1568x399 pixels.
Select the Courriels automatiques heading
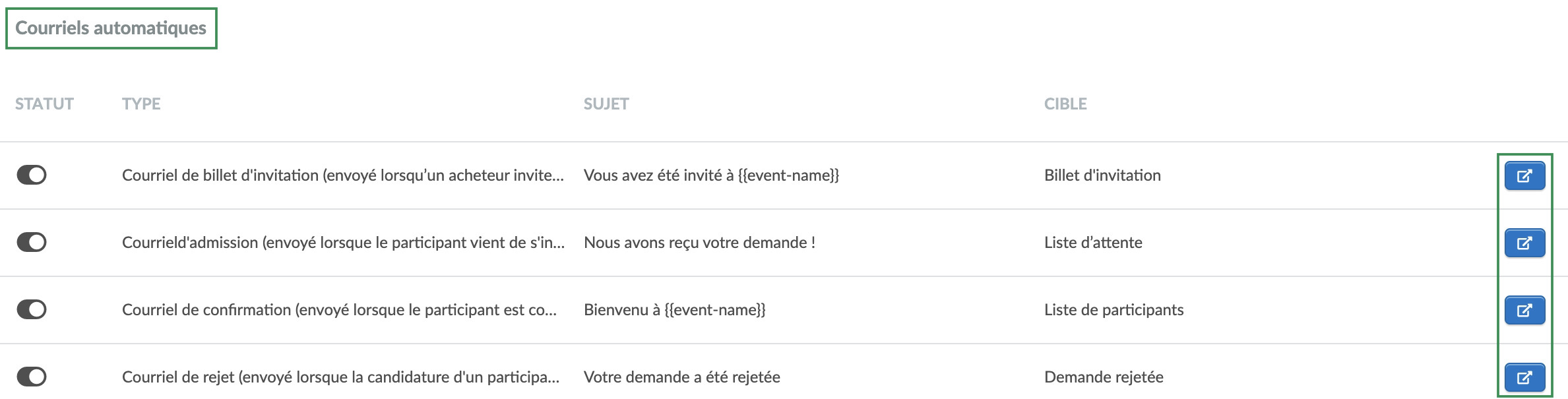tap(111, 28)
